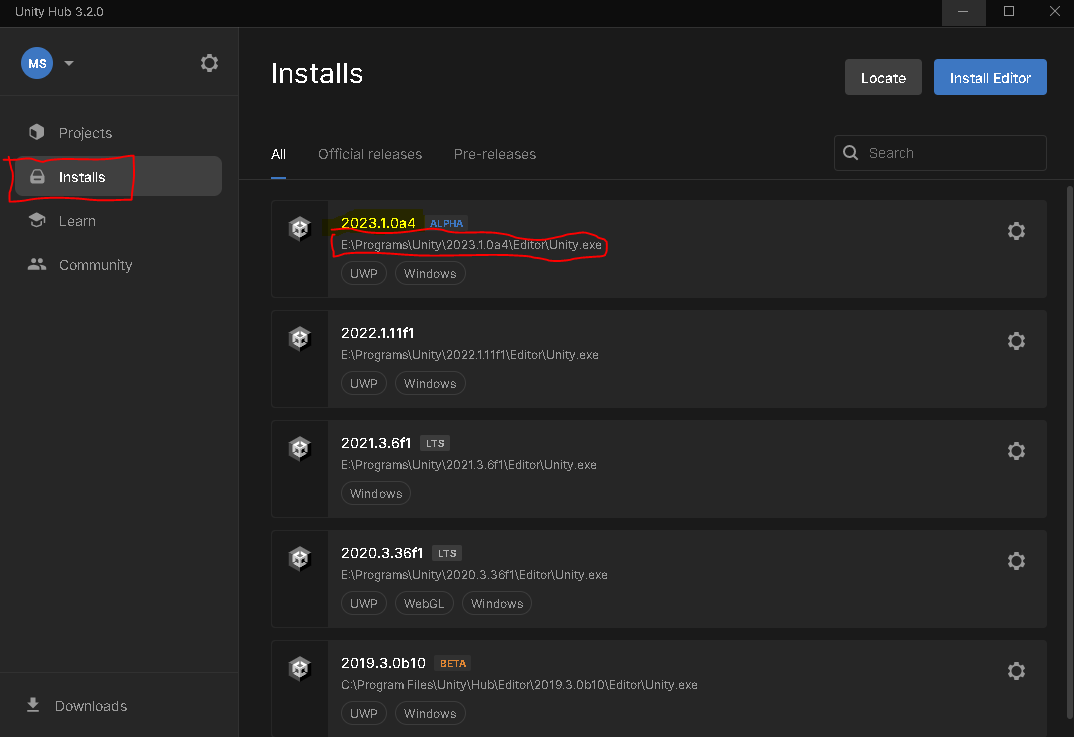
Task: Open Hub preferences gear in sidebar
Action: click(209, 63)
